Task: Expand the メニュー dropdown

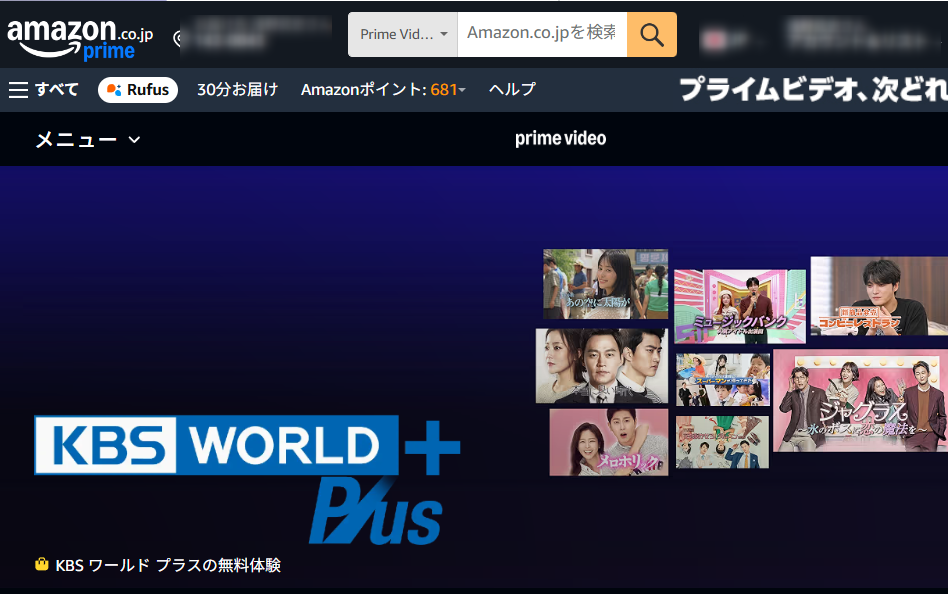Action: click(x=88, y=140)
